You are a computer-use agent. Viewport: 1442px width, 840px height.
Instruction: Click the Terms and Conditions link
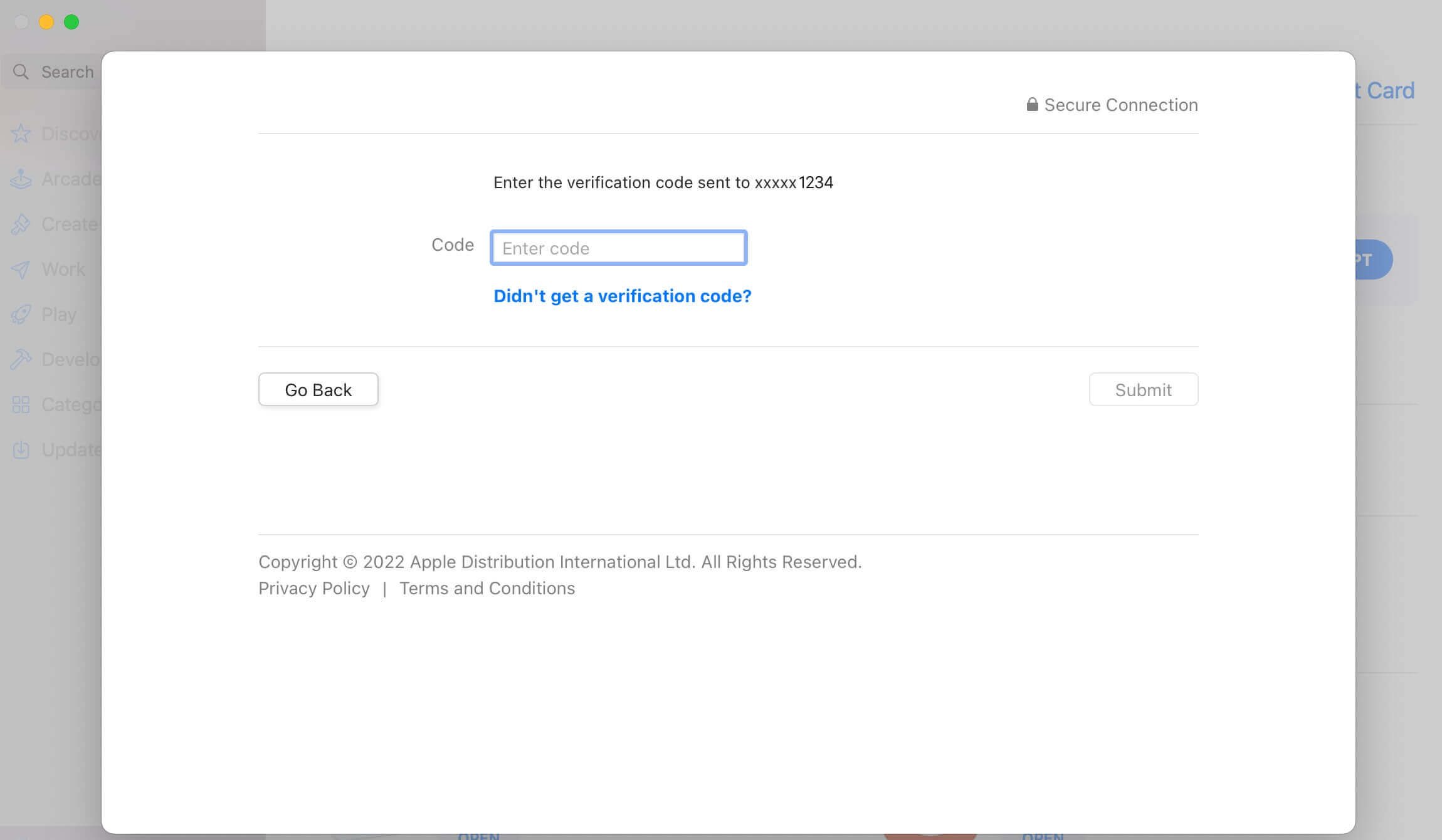[x=488, y=587]
